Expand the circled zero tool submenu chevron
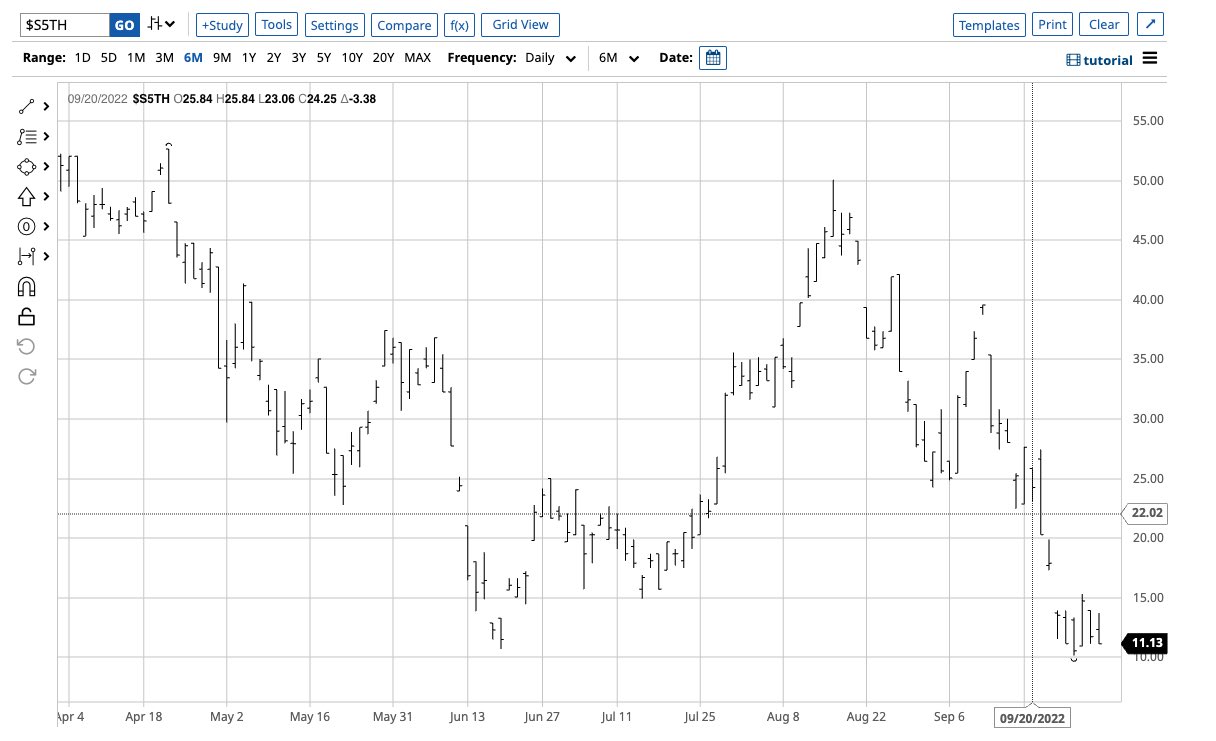The height and width of the screenshot is (741, 1216). [x=46, y=227]
